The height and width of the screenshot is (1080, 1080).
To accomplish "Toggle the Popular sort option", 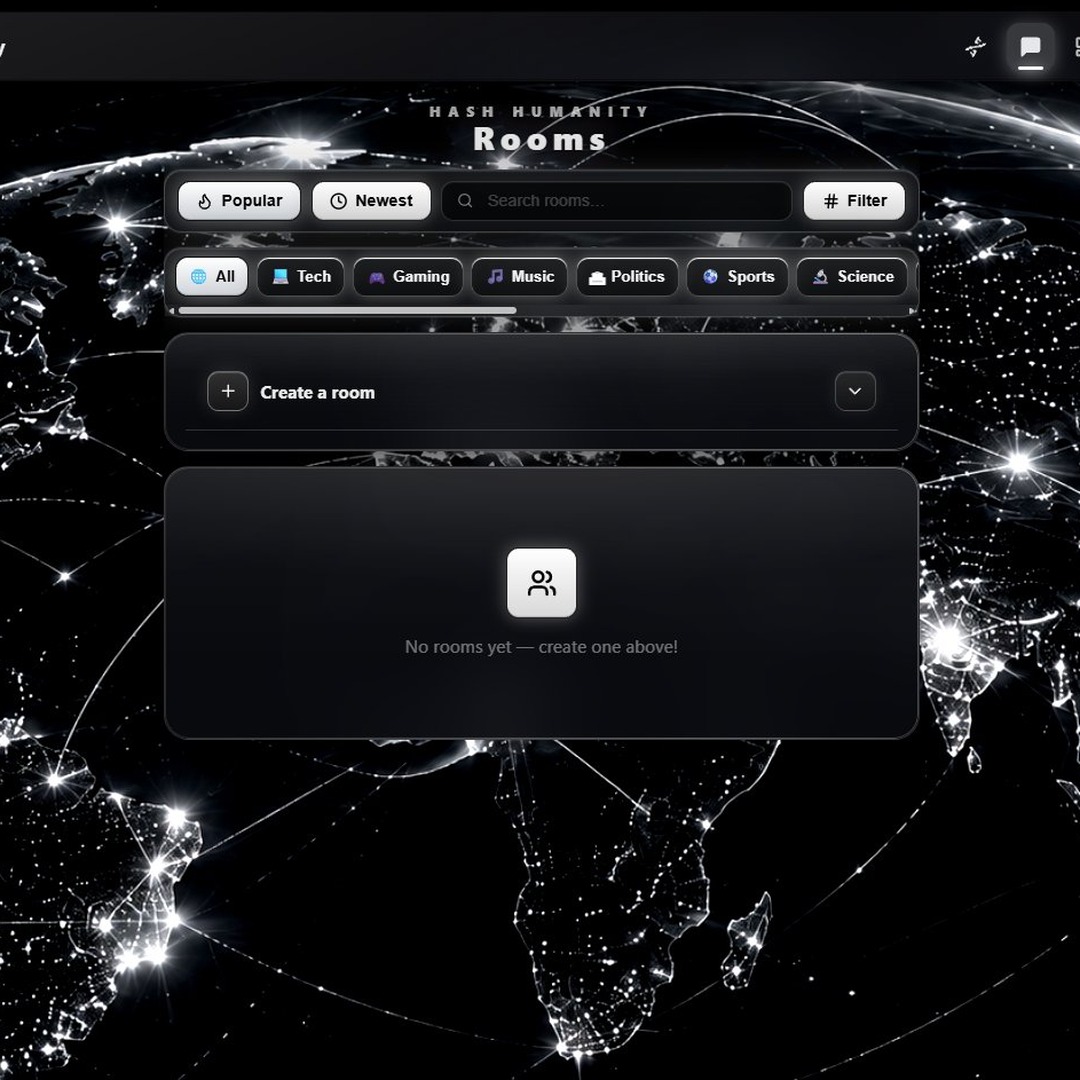I will [x=239, y=200].
